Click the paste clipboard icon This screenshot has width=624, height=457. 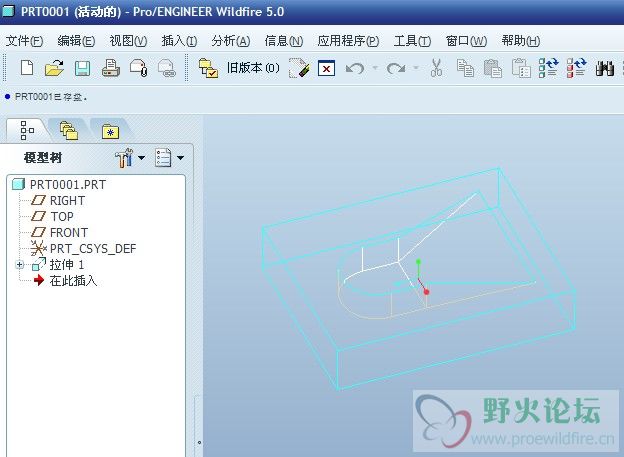point(493,68)
